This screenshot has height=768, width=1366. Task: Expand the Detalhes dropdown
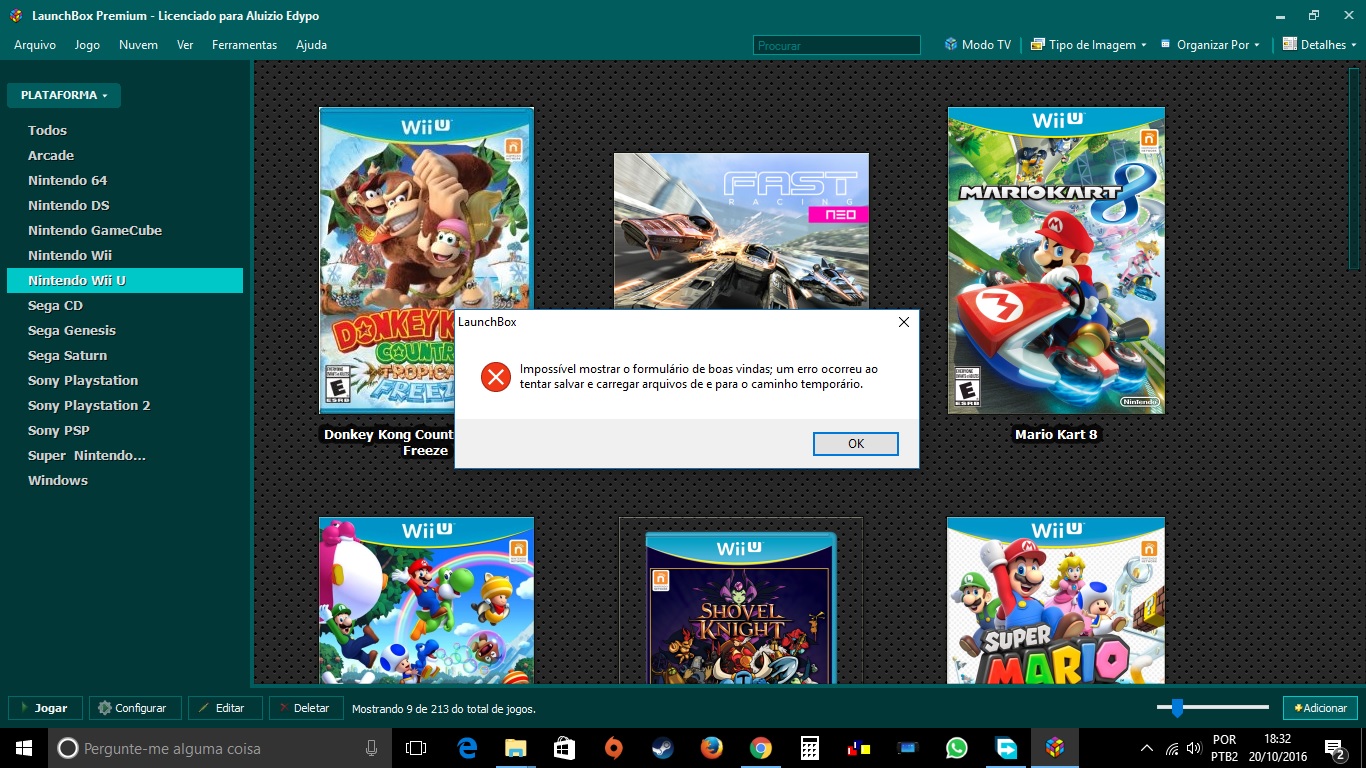(1320, 45)
